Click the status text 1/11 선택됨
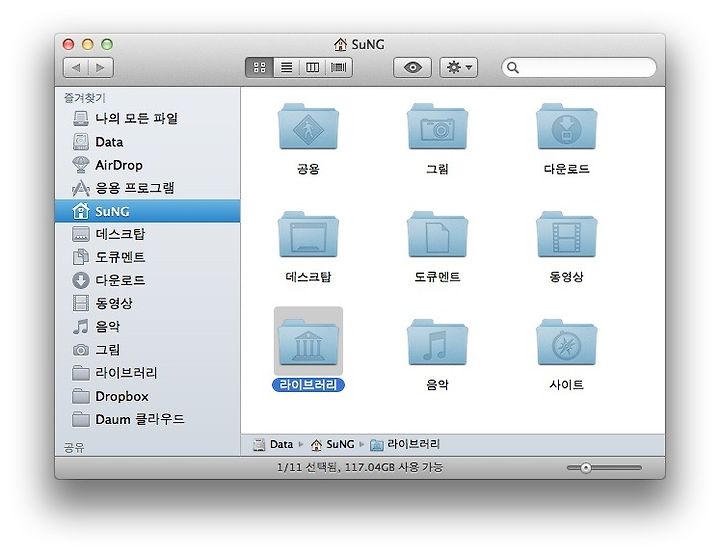 pyautogui.click(x=307, y=467)
